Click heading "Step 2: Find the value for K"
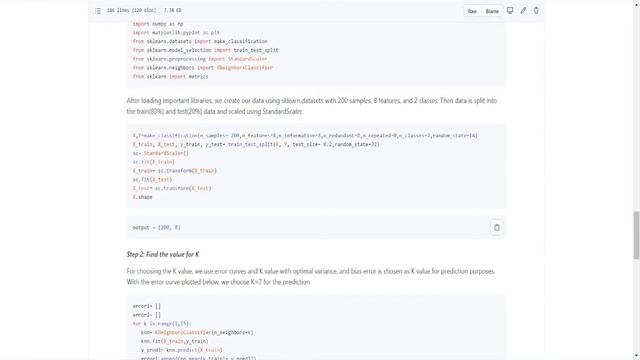Image resolution: width=640 pixels, height=360 pixels. click(163, 254)
